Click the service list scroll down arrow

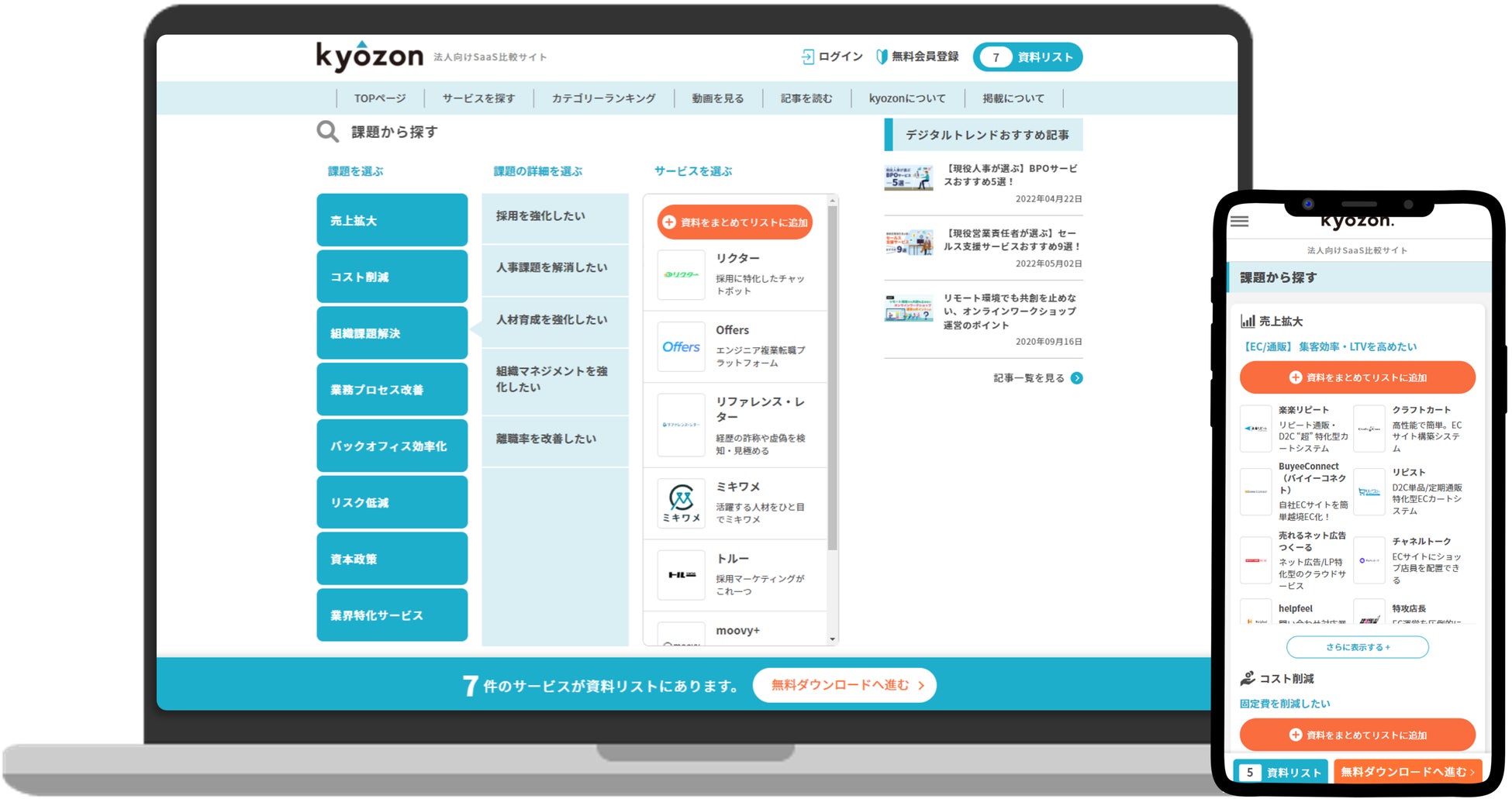833,639
